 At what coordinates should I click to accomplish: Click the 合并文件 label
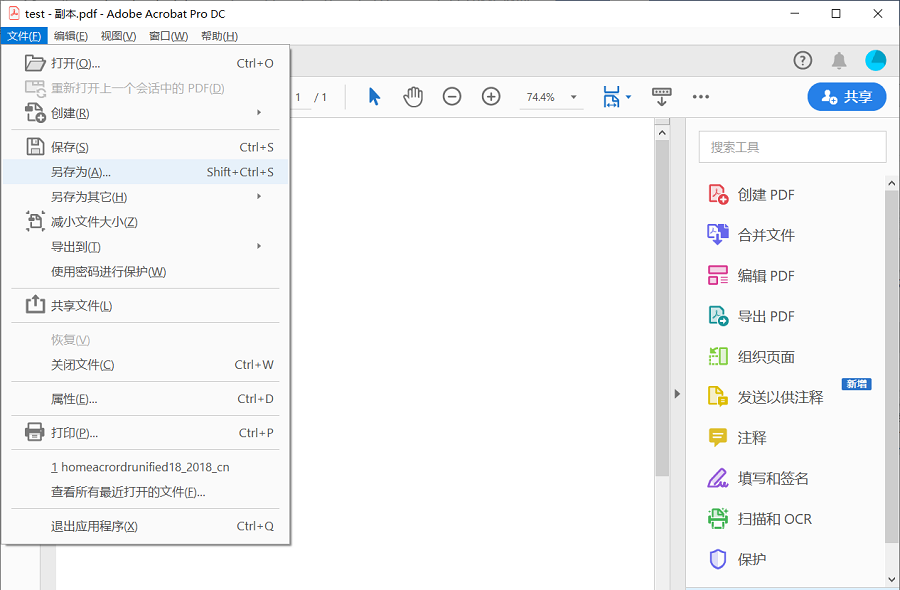pos(766,235)
